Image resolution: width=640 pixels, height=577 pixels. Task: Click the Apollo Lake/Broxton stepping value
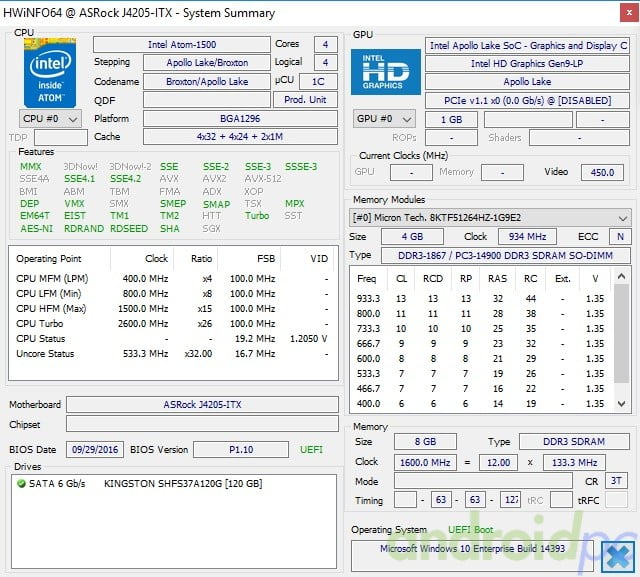(x=207, y=63)
